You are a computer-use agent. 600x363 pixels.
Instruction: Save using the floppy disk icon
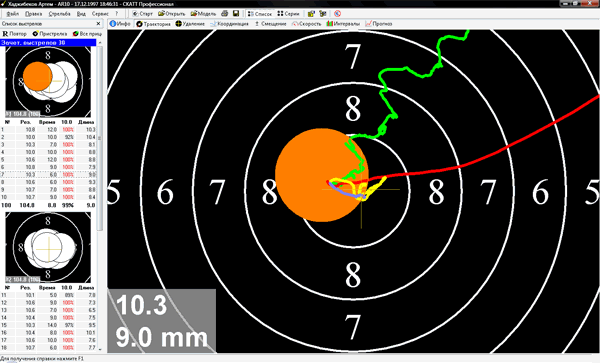coord(236,13)
